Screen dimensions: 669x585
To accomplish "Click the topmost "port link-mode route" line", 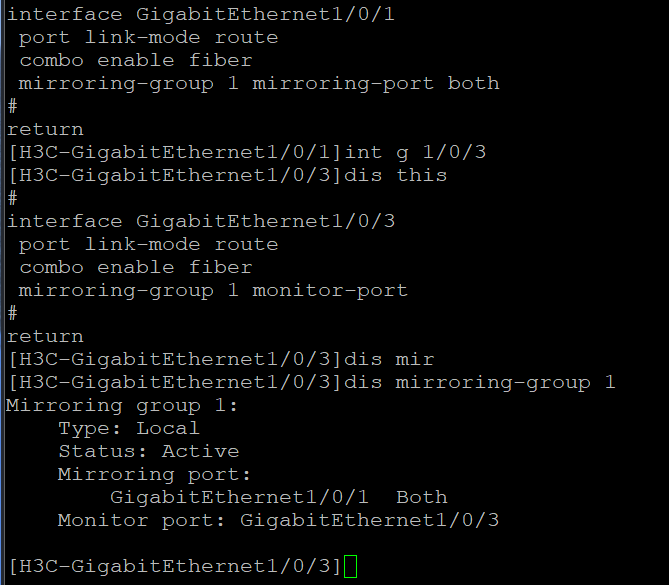I will pos(148,37).
